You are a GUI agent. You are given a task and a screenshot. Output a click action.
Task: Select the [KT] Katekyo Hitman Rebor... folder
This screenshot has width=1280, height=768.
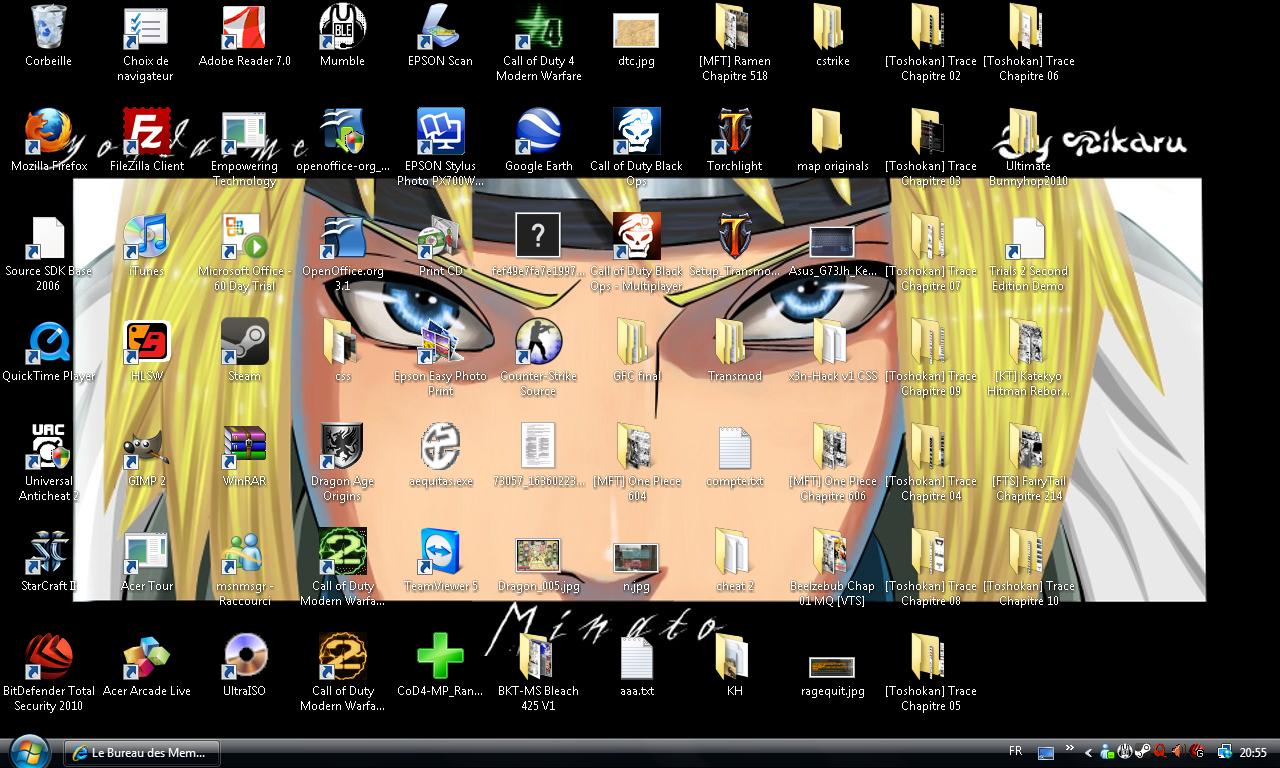(1028, 342)
